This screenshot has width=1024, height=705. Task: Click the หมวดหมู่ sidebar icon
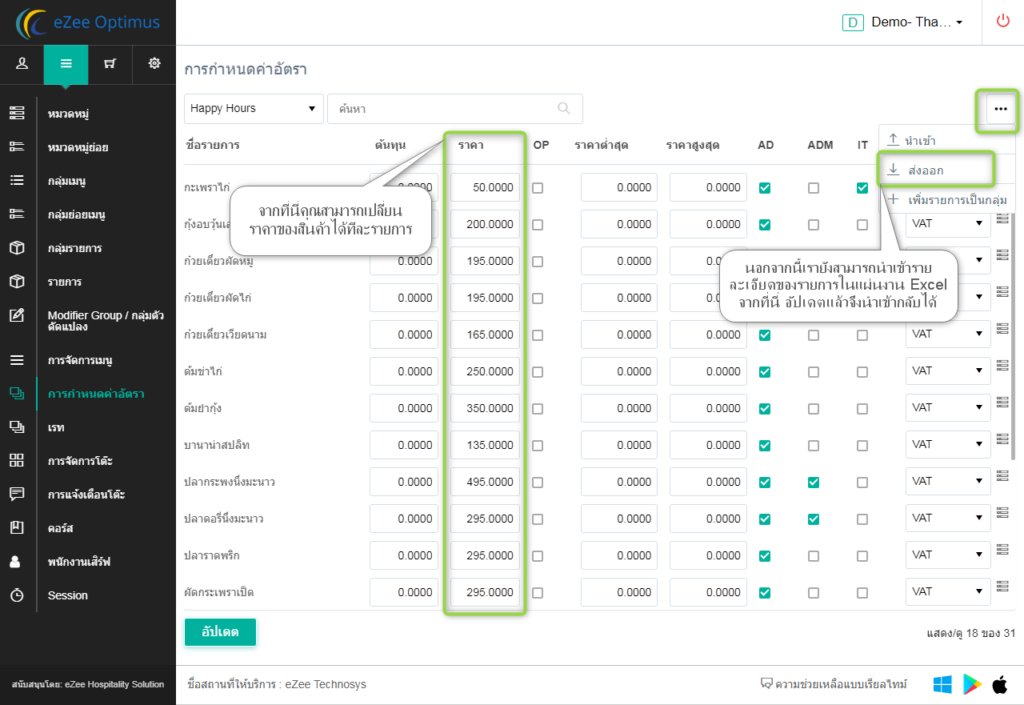click(x=17, y=114)
